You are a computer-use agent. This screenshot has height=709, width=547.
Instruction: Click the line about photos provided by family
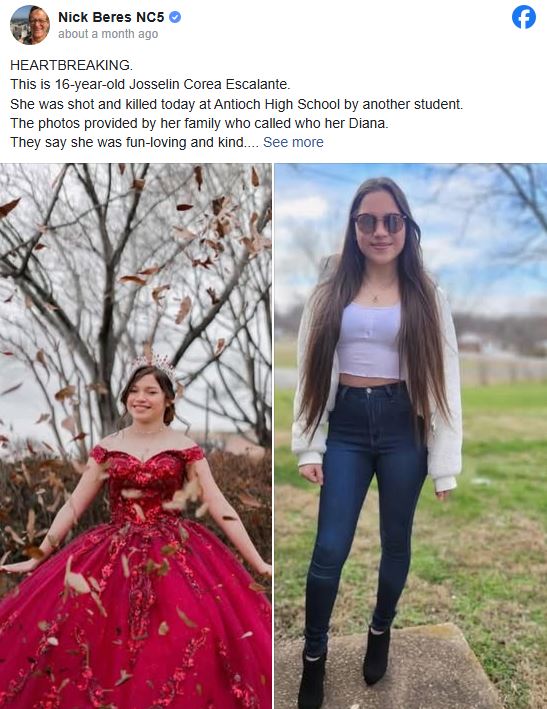click(x=199, y=123)
